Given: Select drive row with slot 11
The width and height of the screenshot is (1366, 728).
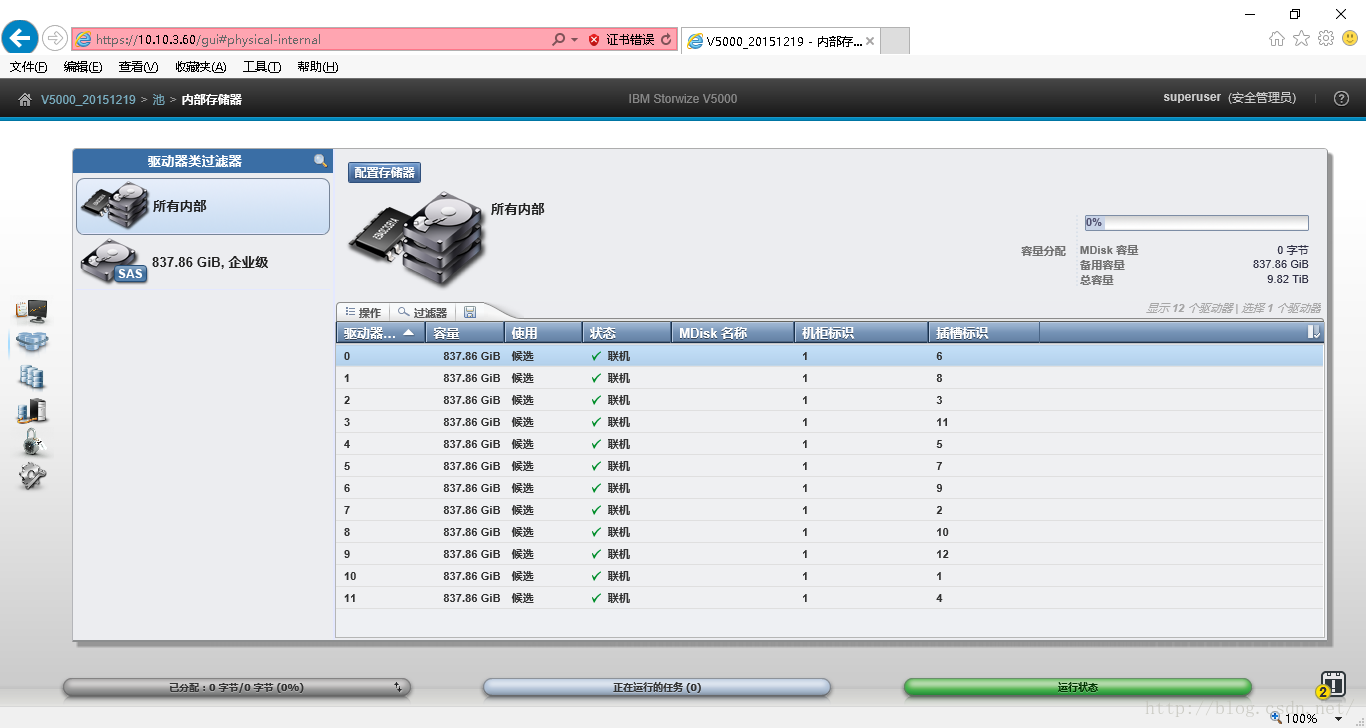Looking at the screenshot, I should (829, 422).
